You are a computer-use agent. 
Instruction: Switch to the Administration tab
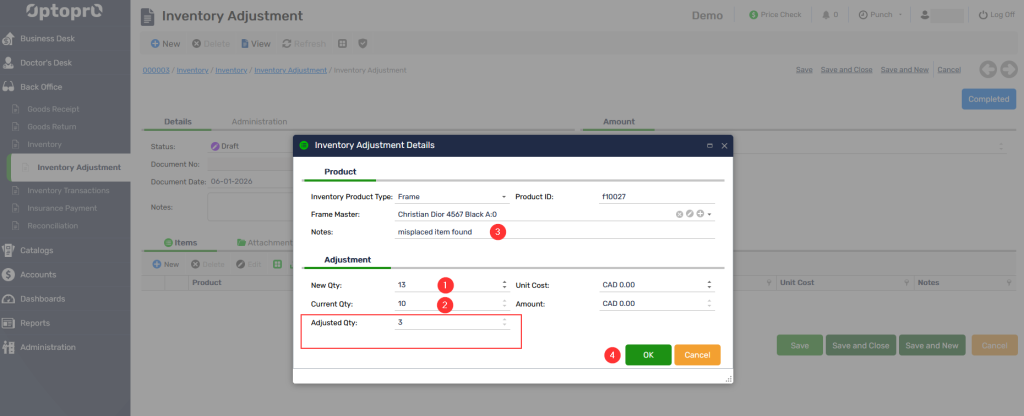pyautogui.click(x=259, y=121)
